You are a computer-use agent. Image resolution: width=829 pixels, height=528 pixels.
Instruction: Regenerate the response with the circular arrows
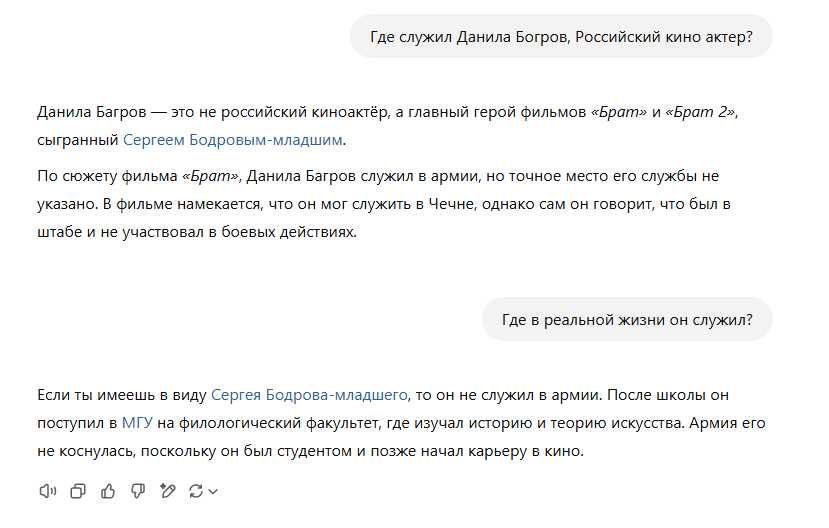tap(196, 492)
